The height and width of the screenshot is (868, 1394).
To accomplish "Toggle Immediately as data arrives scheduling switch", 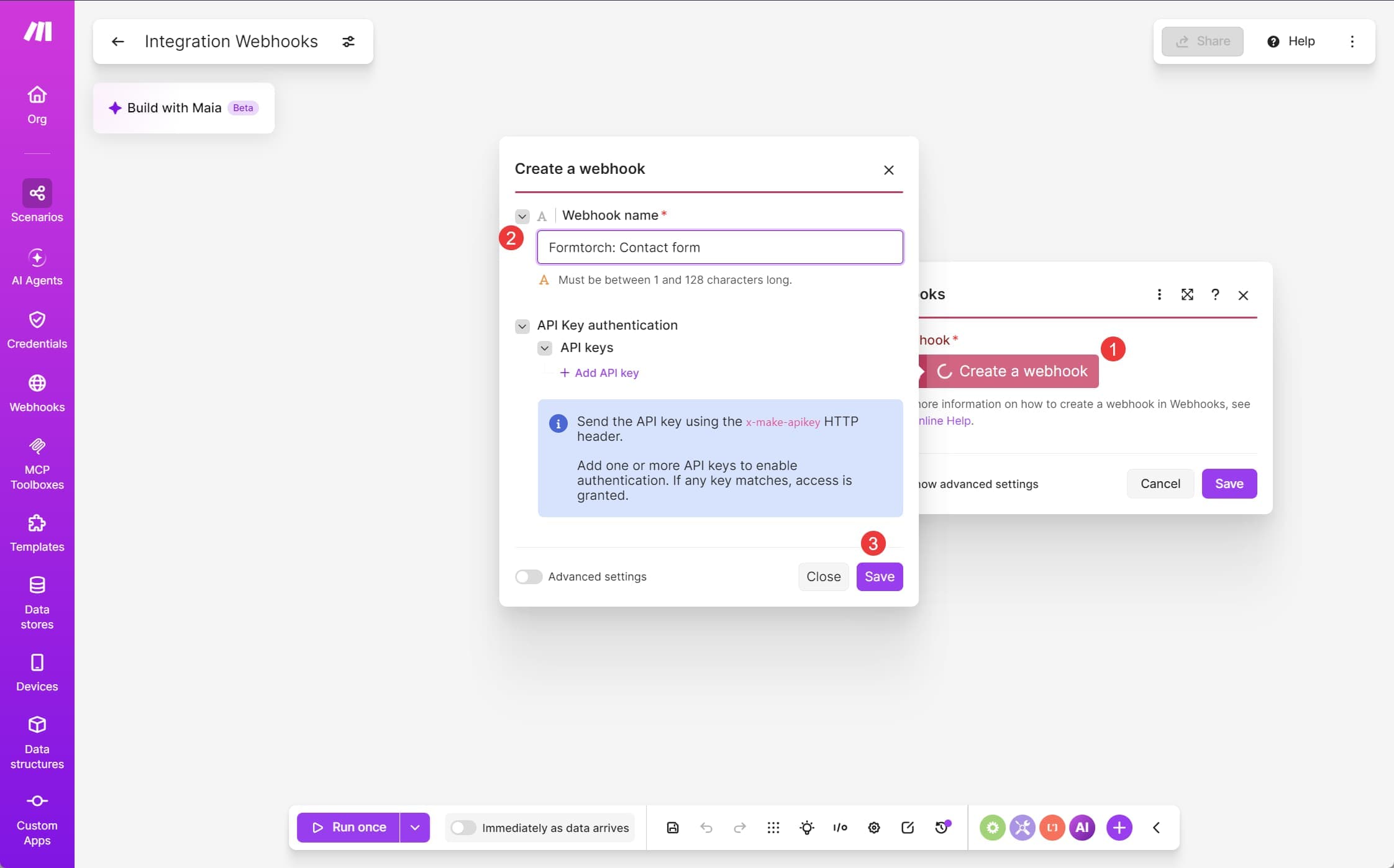I will (x=463, y=828).
